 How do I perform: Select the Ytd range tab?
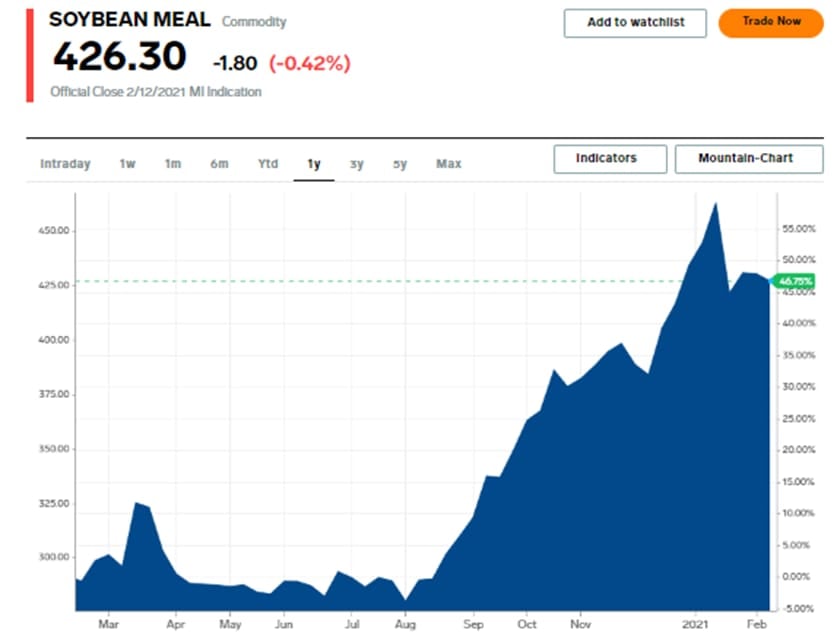[x=268, y=164]
